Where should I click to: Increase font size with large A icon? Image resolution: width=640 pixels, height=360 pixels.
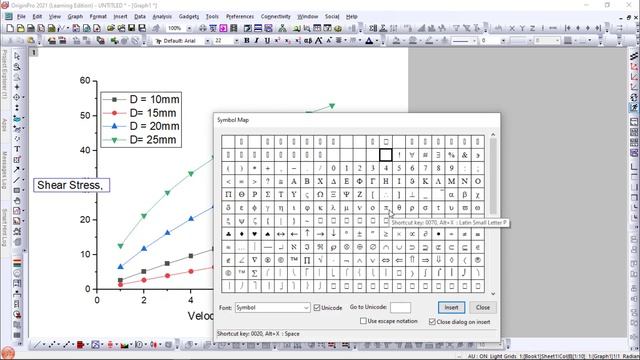click(319, 41)
